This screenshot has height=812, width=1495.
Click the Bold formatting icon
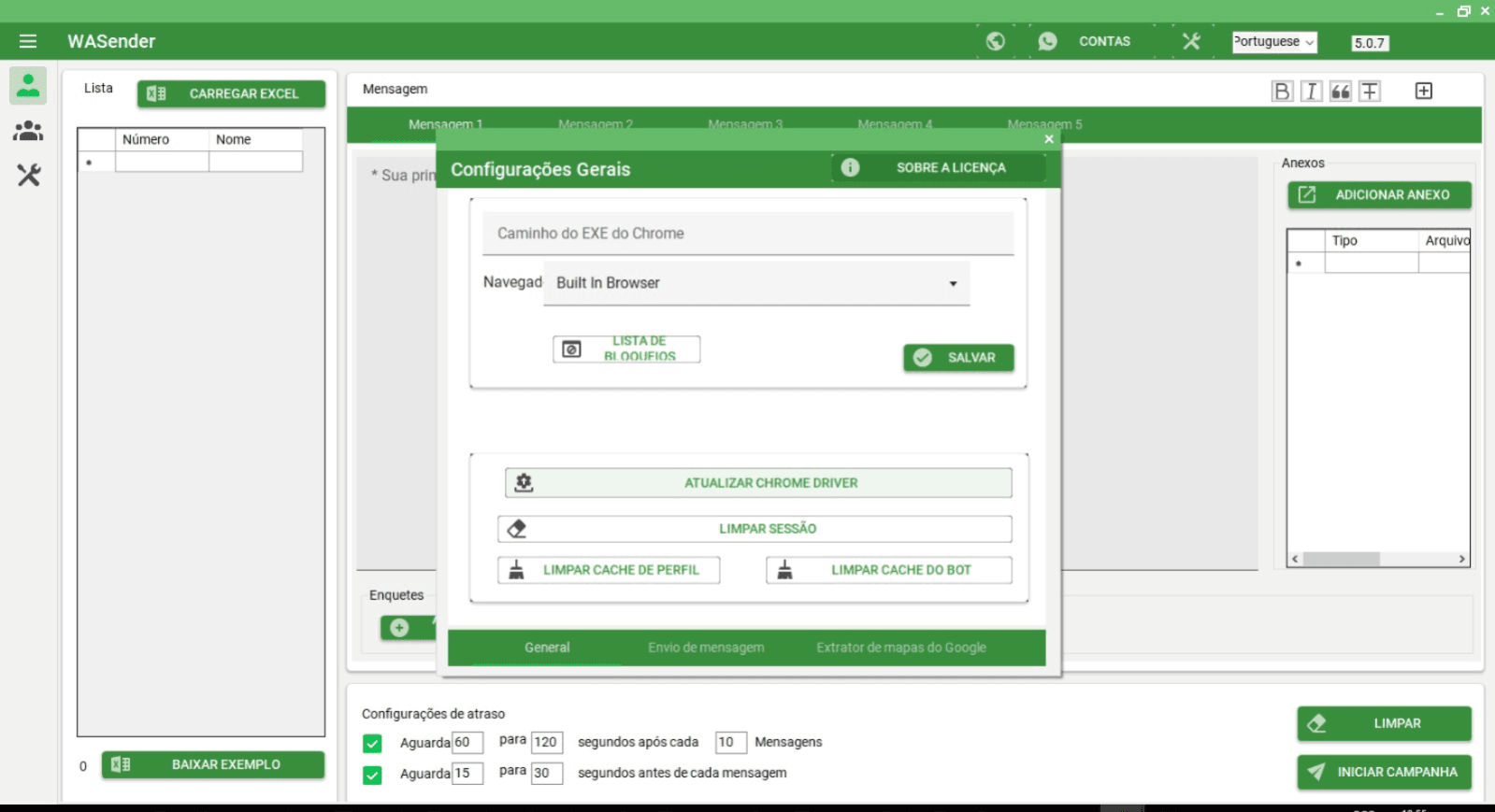(1282, 91)
